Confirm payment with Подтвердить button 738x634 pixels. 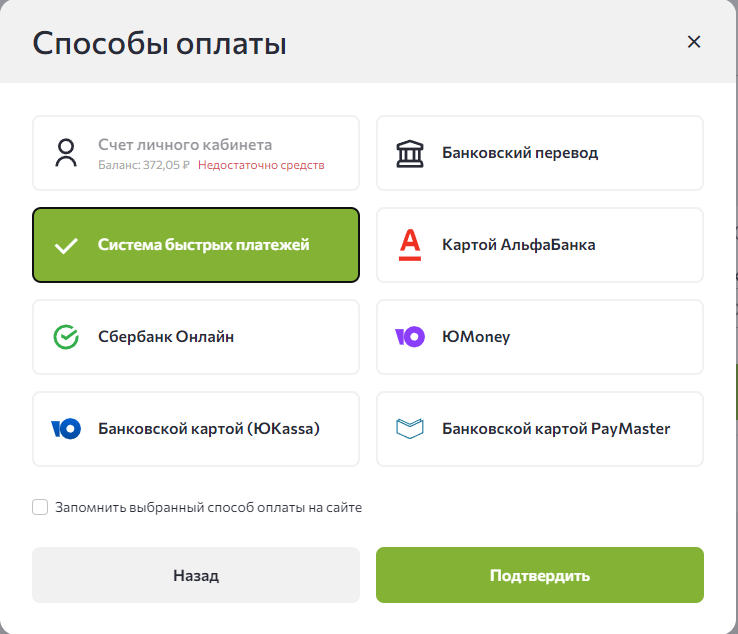coord(540,575)
